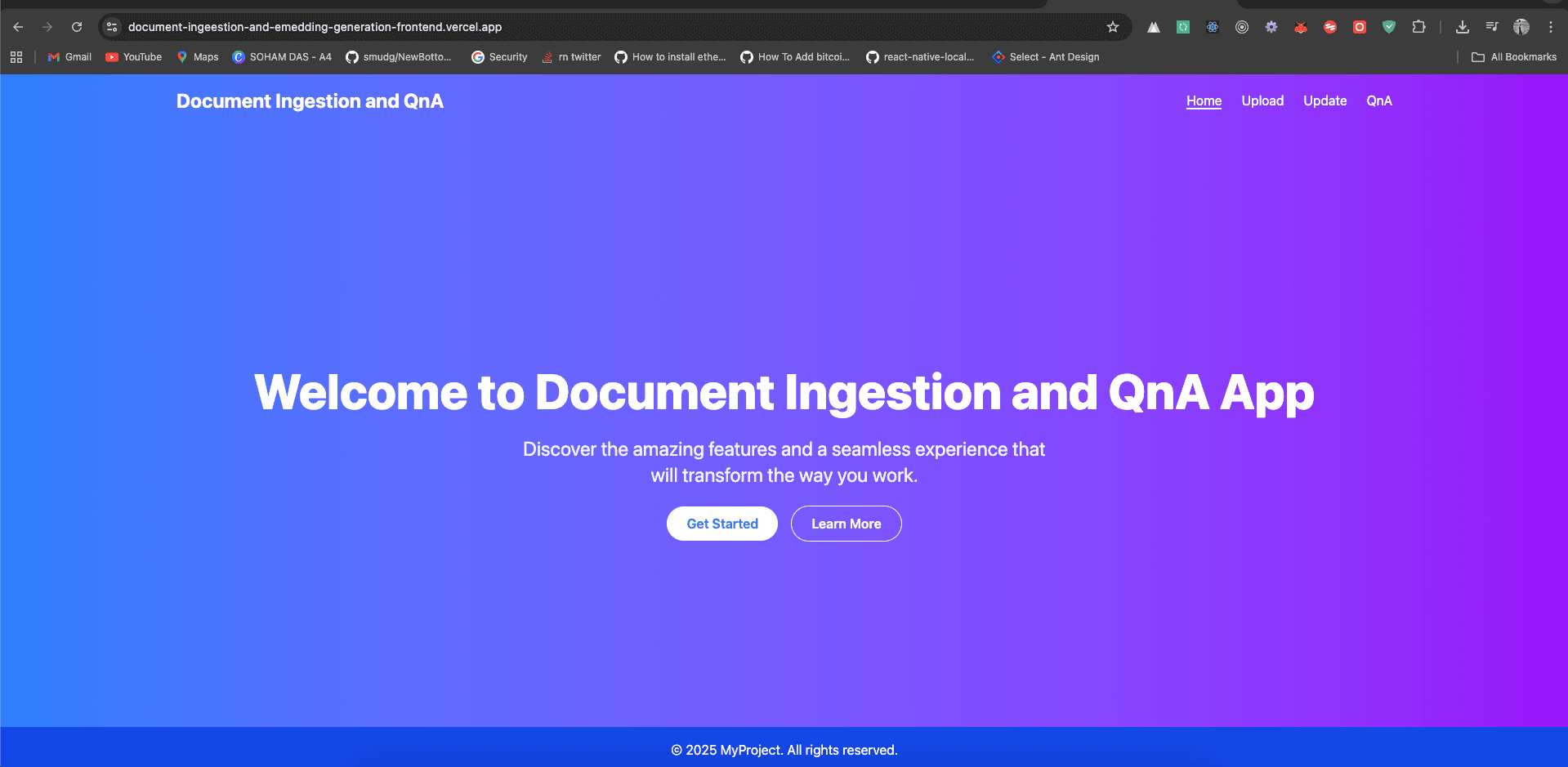Open the red square record extension icon

tap(1360, 27)
